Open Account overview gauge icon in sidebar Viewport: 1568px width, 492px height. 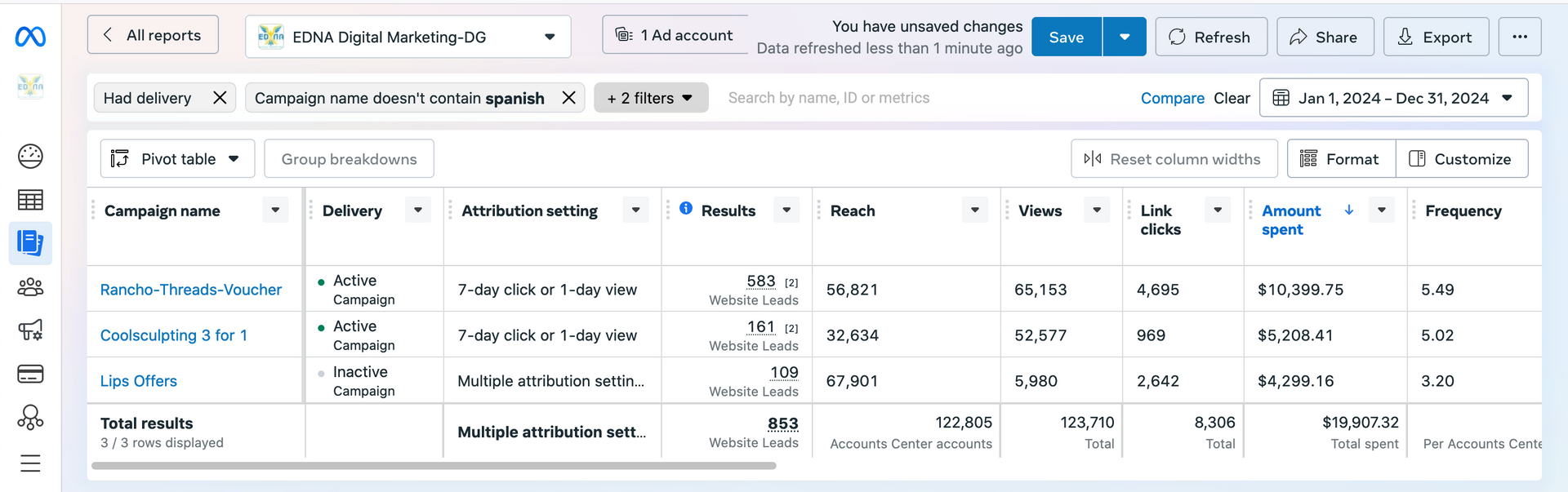30,156
